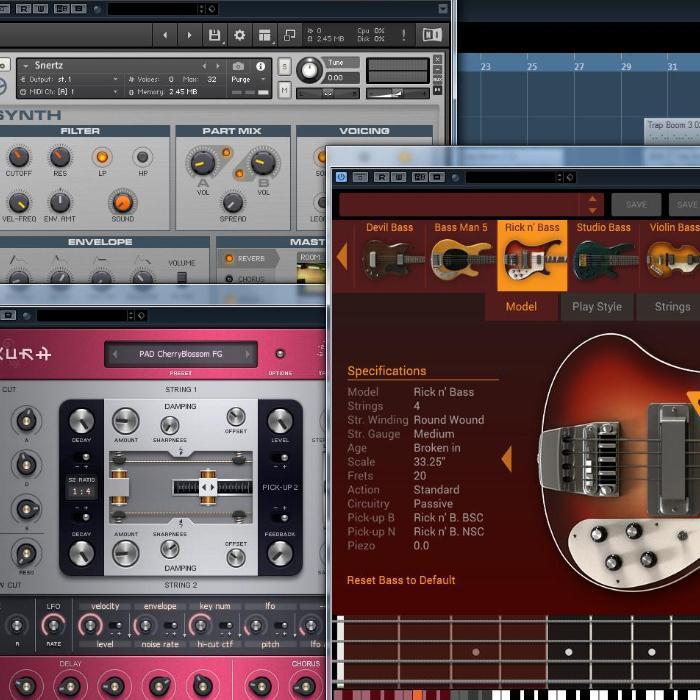Click orange left arrow beside bass body
The width and height of the screenshot is (700, 700).
pos(507,458)
